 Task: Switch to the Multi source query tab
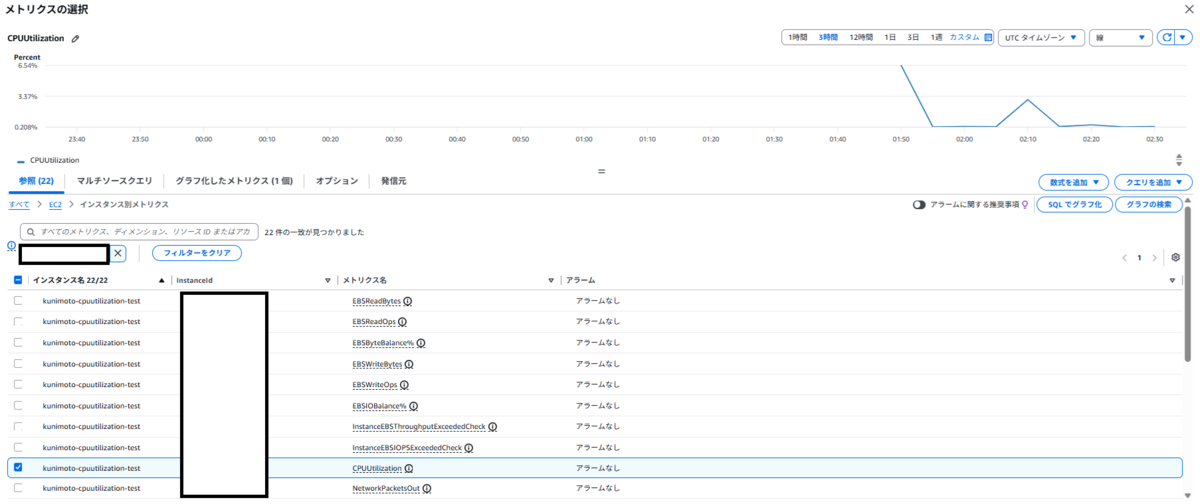115,181
